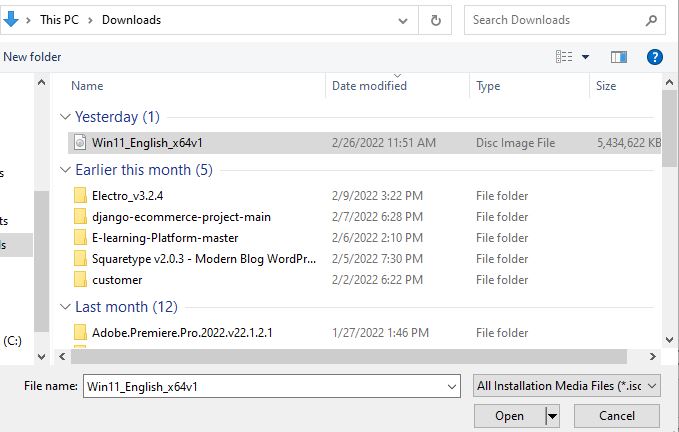Sort by the Size column header
Image resolution: width=679 pixels, height=432 pixels.
[x=606, y=86]
